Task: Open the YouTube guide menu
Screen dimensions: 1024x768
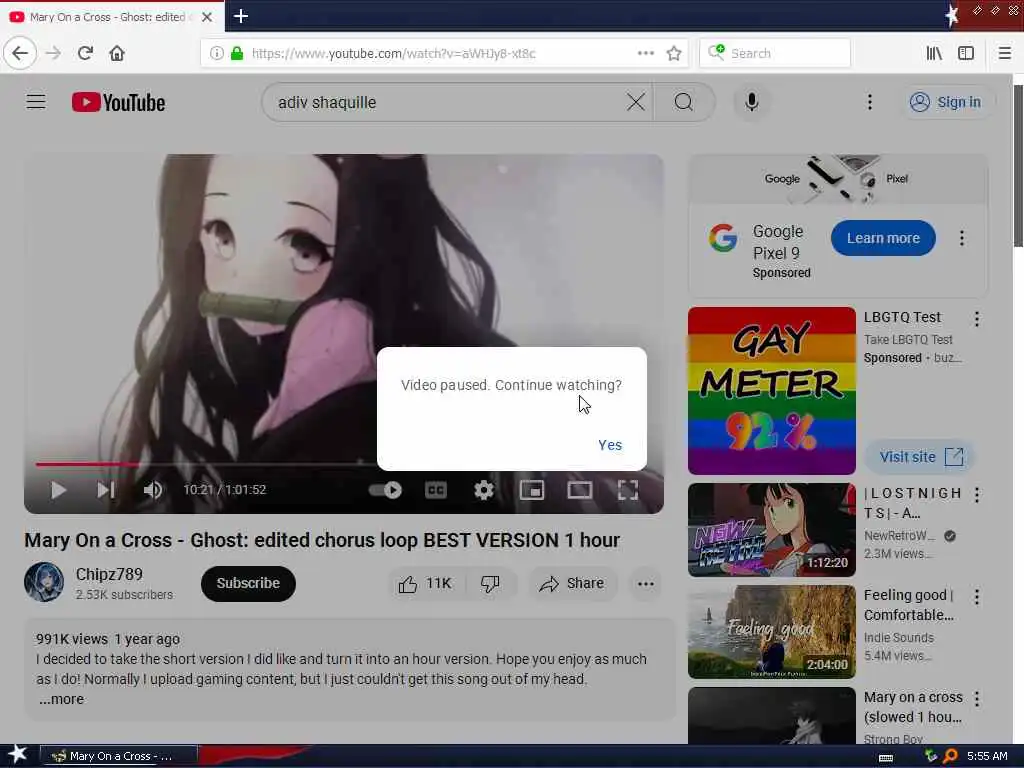Action: click(36, 102)
